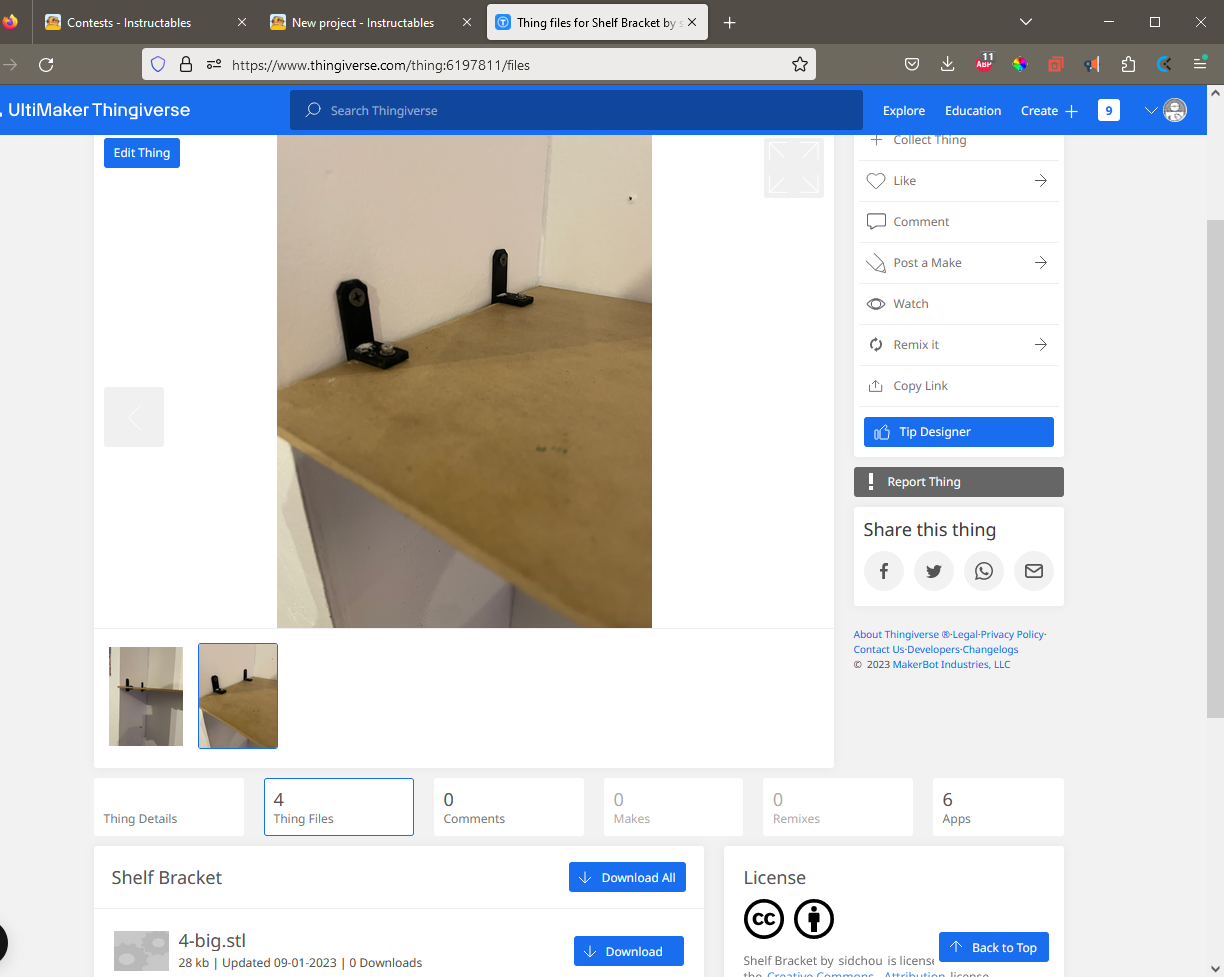Share this thing on Facebook
The height and width of the screenshot is (977, 1224).
(x=884, y=571)
